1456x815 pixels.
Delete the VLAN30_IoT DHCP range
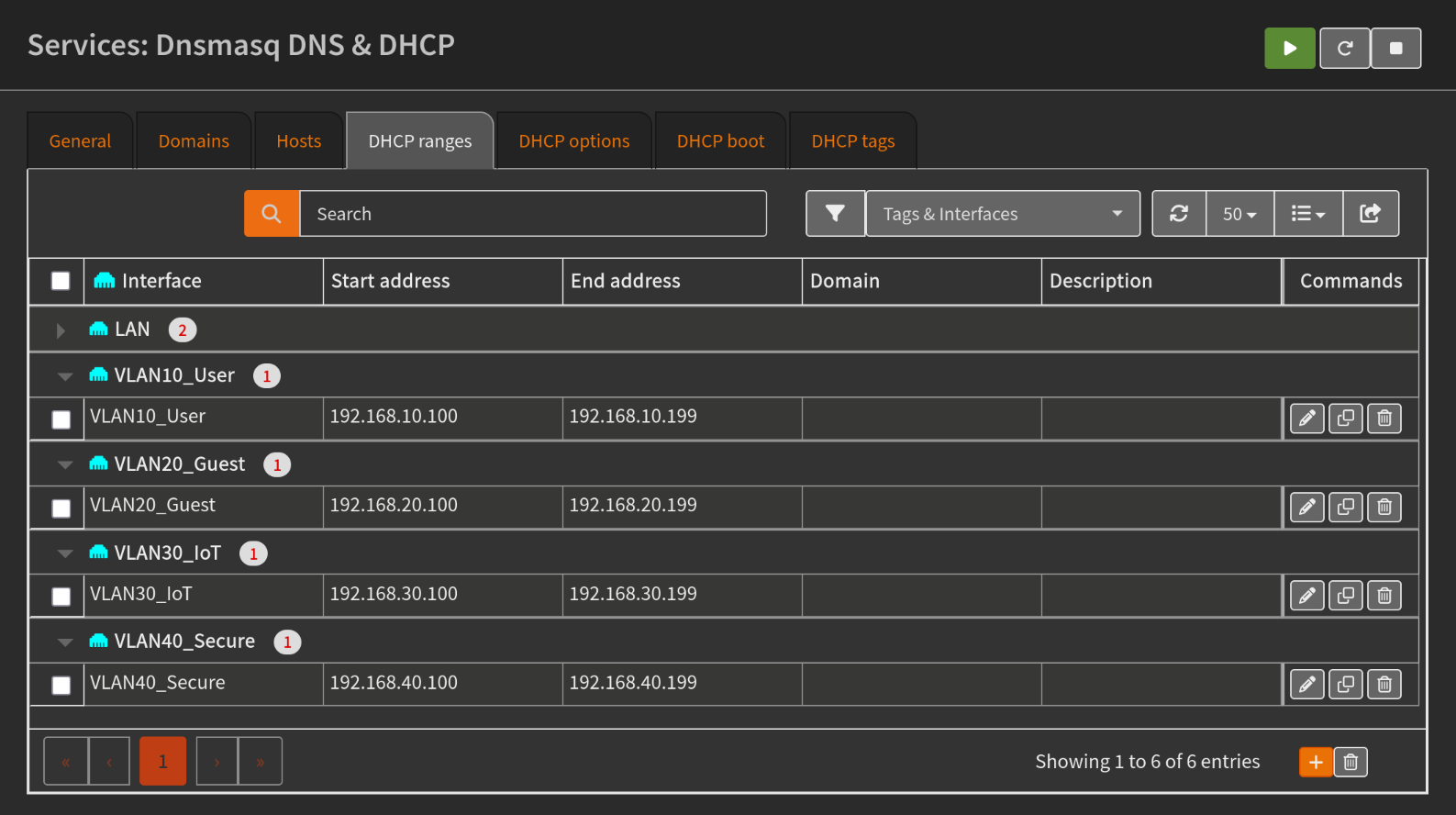[1384, 597]
